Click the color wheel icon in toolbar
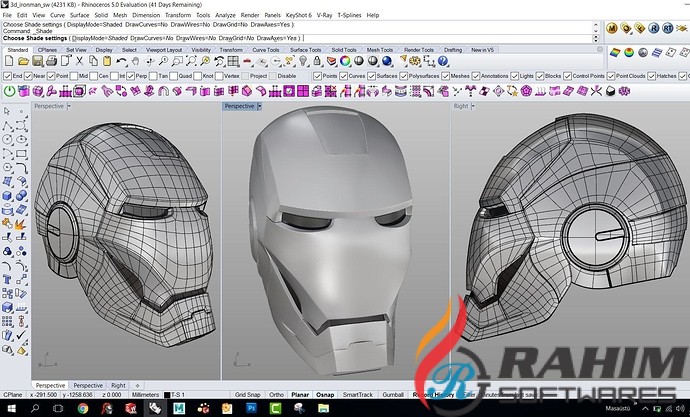Viewport: 690px width, 417px height. tap(344, 61)
